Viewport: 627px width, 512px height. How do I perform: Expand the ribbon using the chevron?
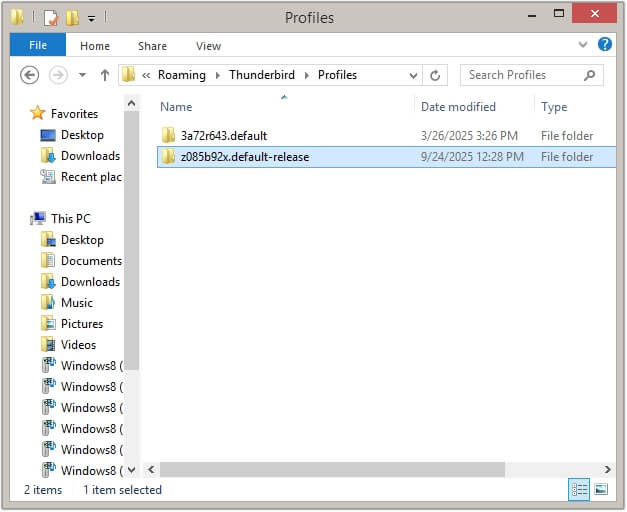tap(585, 45)
